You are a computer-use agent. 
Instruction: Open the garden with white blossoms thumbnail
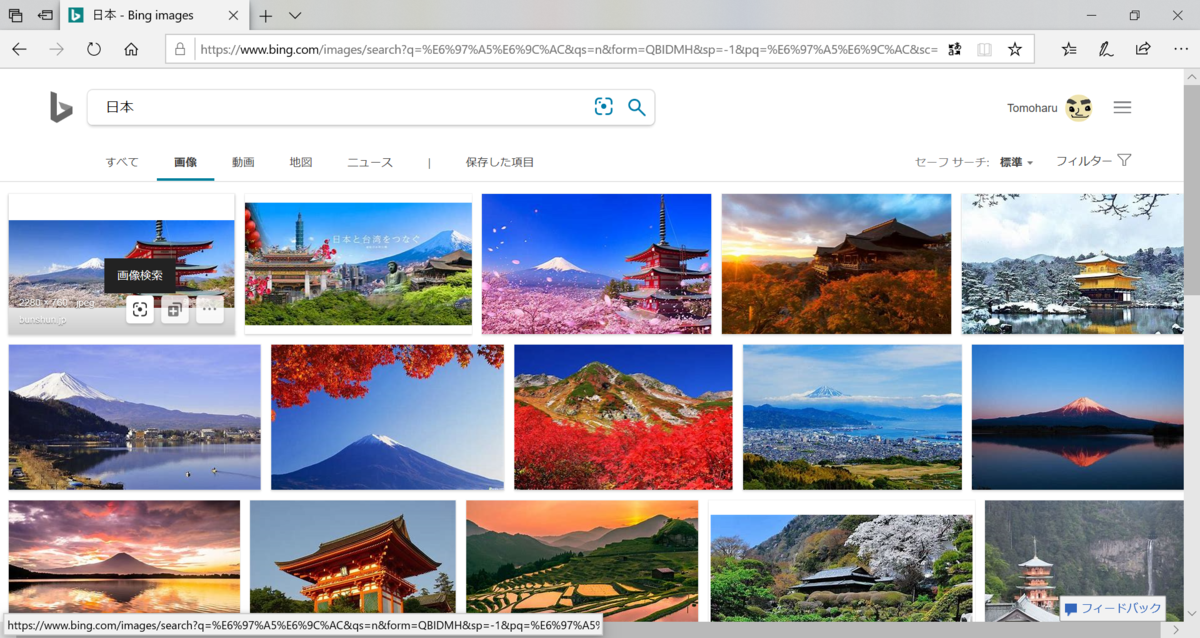(x=841, y=565)
